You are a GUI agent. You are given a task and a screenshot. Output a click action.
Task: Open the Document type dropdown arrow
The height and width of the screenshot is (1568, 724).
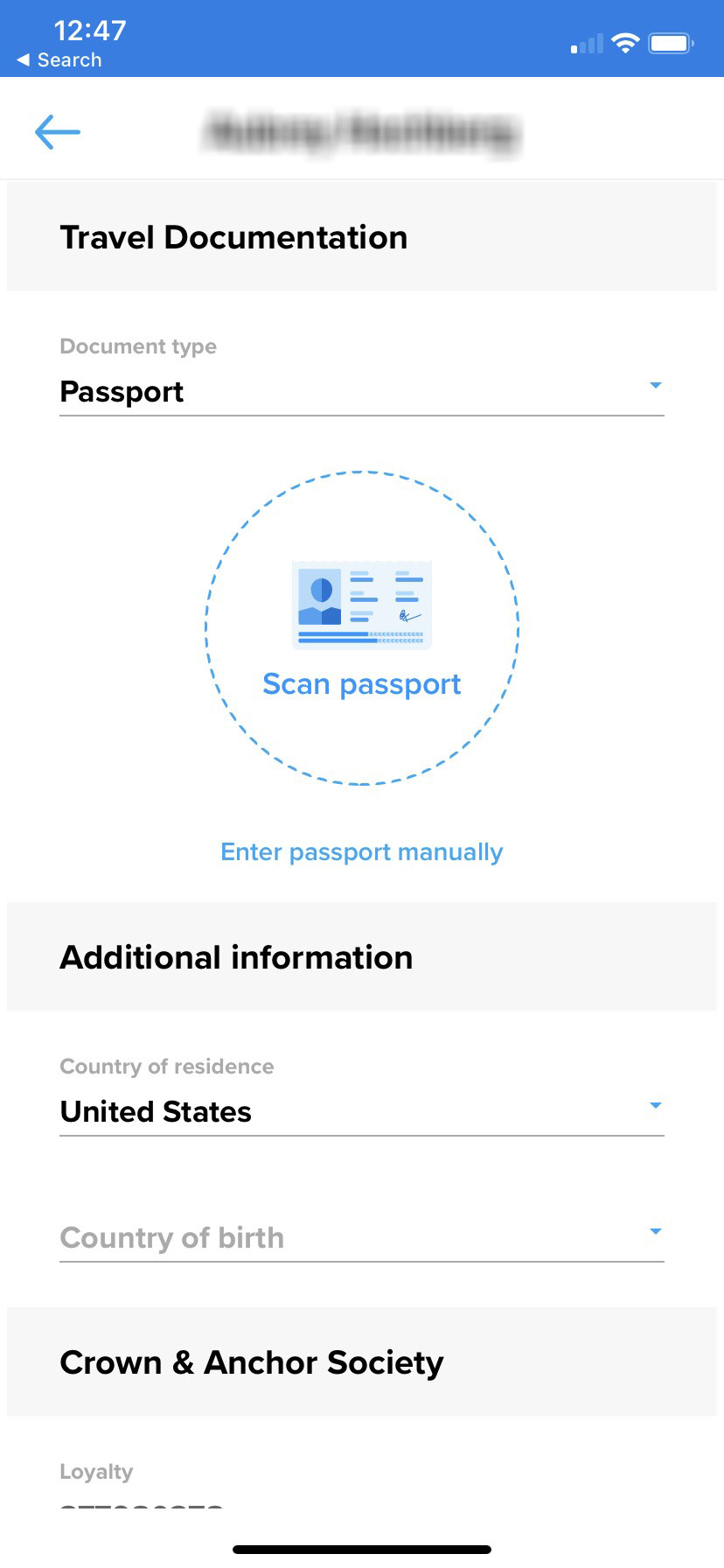656,385
